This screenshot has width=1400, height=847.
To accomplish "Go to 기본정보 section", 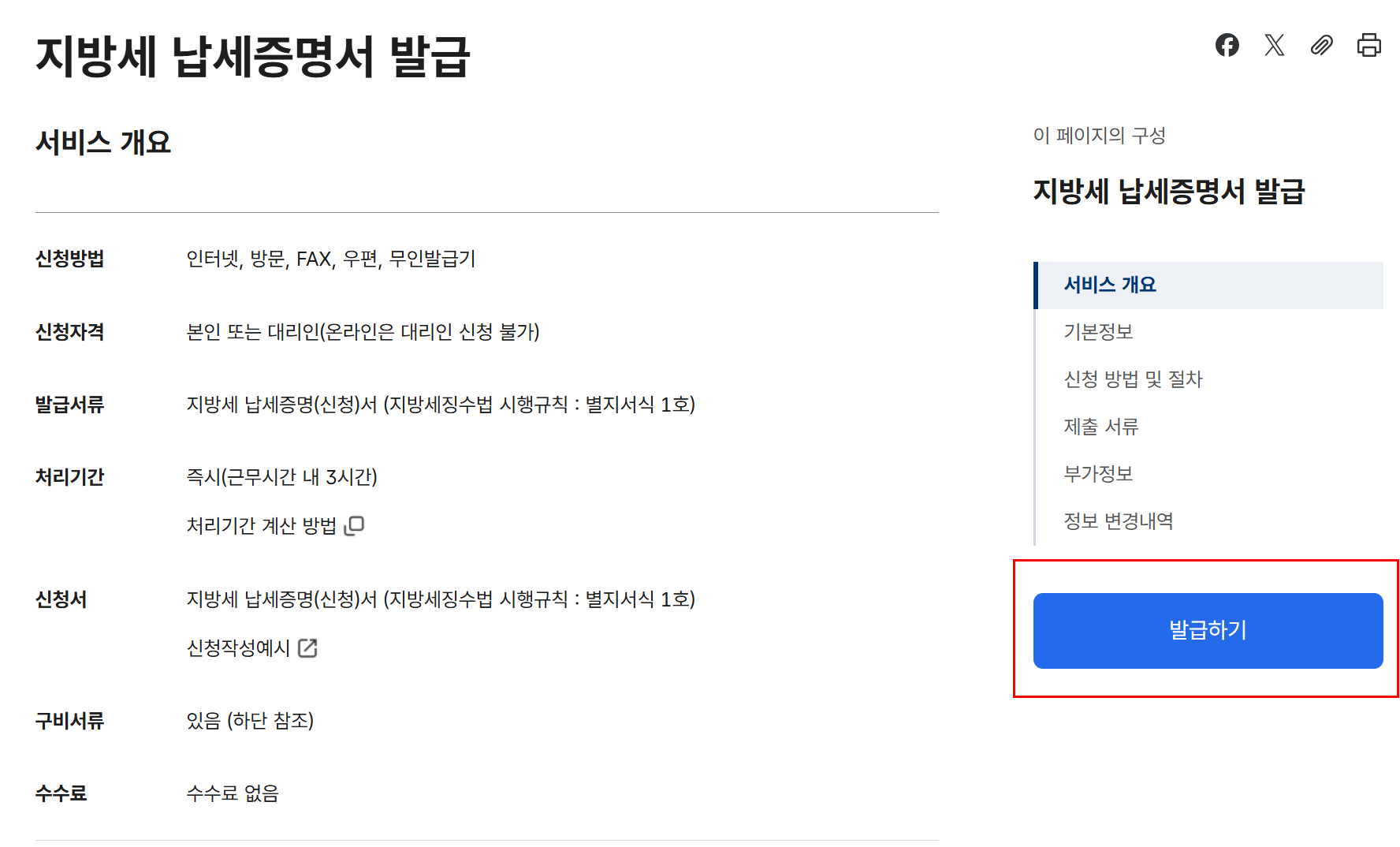I will coord(1098,332).
